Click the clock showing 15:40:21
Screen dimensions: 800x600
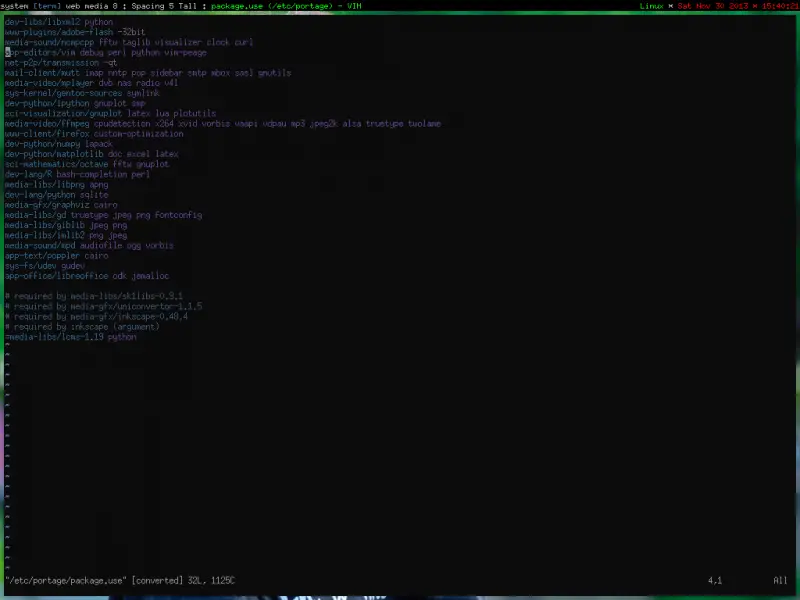(781, 6)
